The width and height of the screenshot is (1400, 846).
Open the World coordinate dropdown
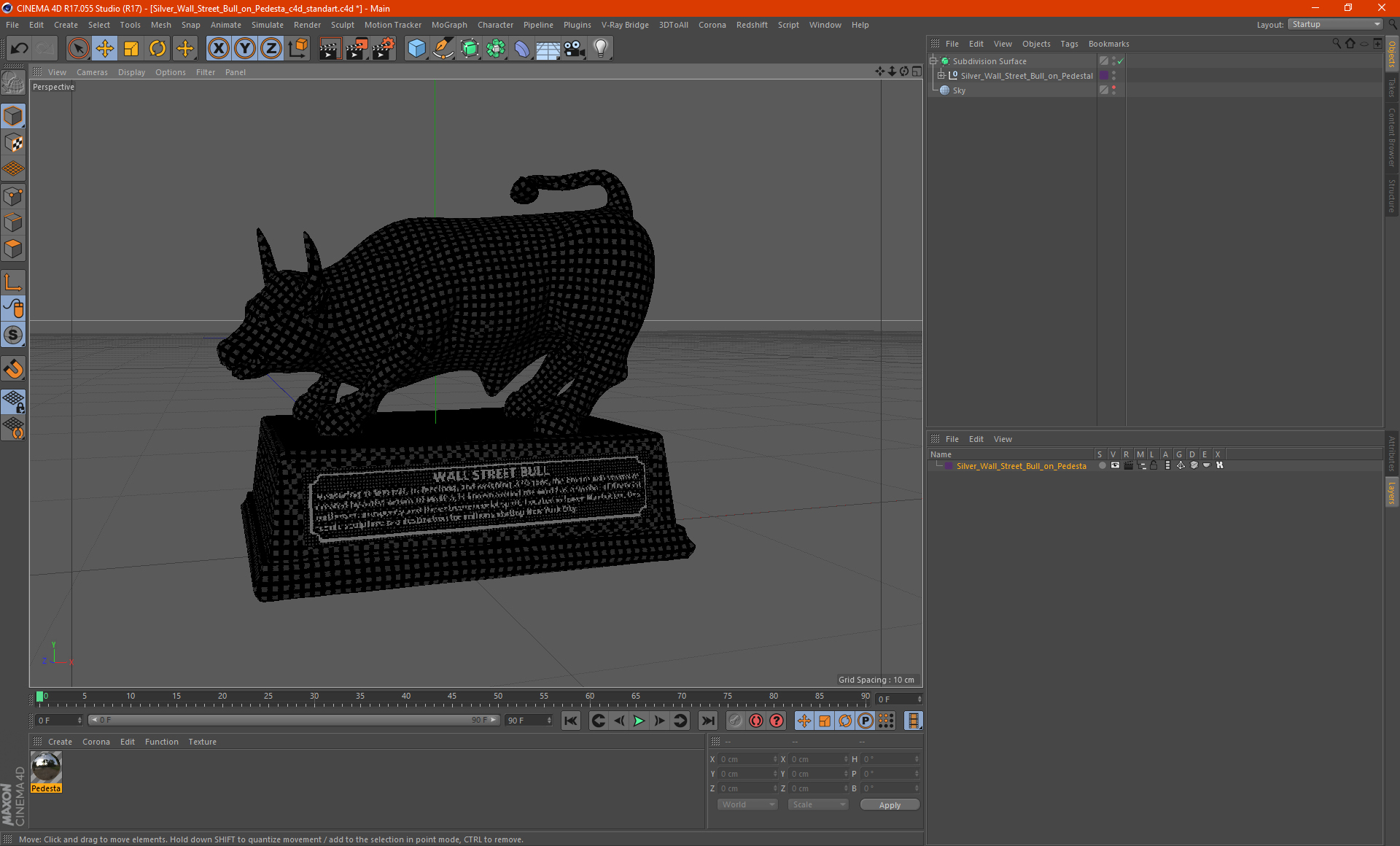(747, 804)
